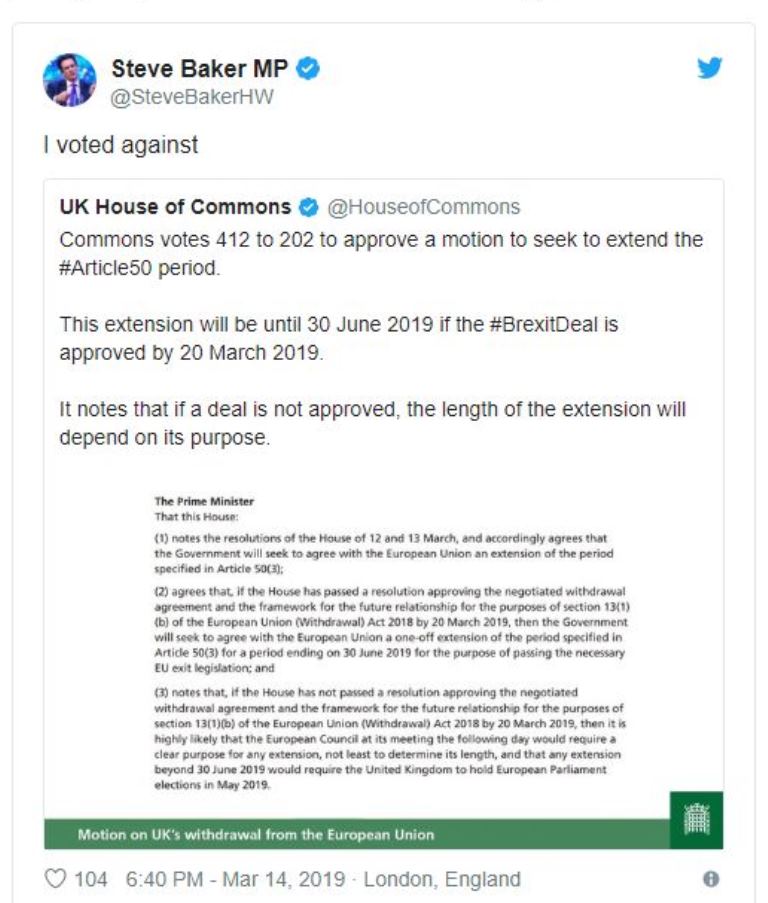Image resolution: width=768 pixels, height=903 pixels.
Task: Click Steve Baker's verified badge
Action: (x=309, y=69)
